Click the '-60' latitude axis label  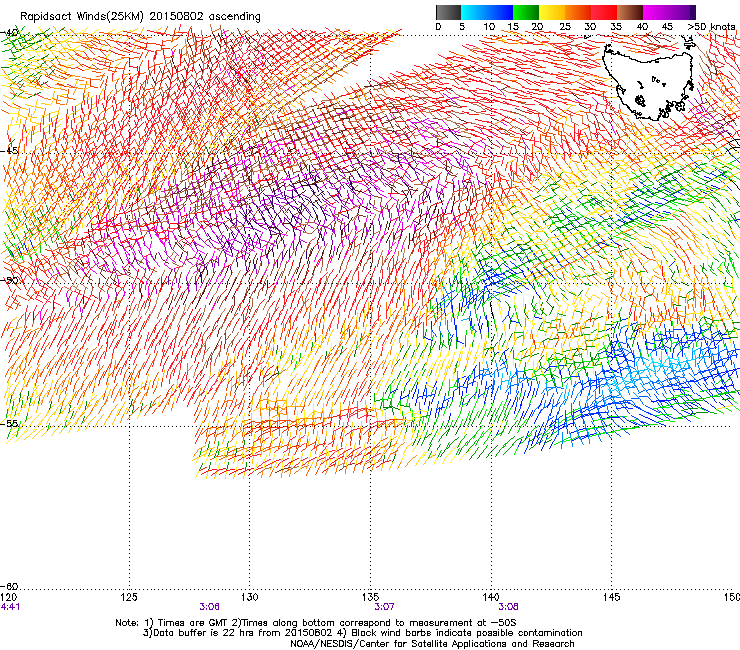pos(9,586)
